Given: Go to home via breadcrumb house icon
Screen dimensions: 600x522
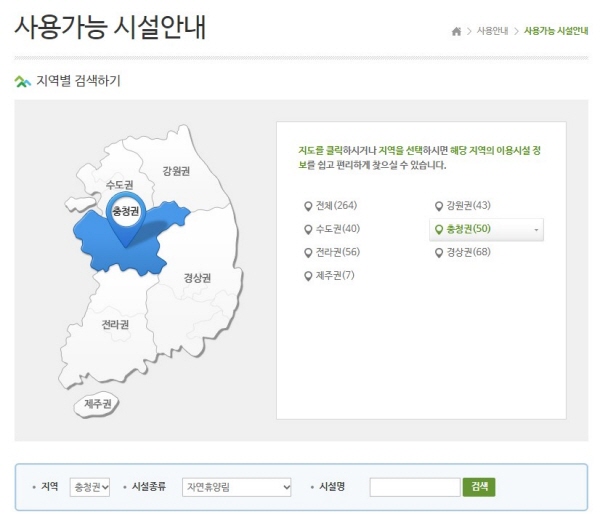Looking at the screenshot, I should coord(456,31).
